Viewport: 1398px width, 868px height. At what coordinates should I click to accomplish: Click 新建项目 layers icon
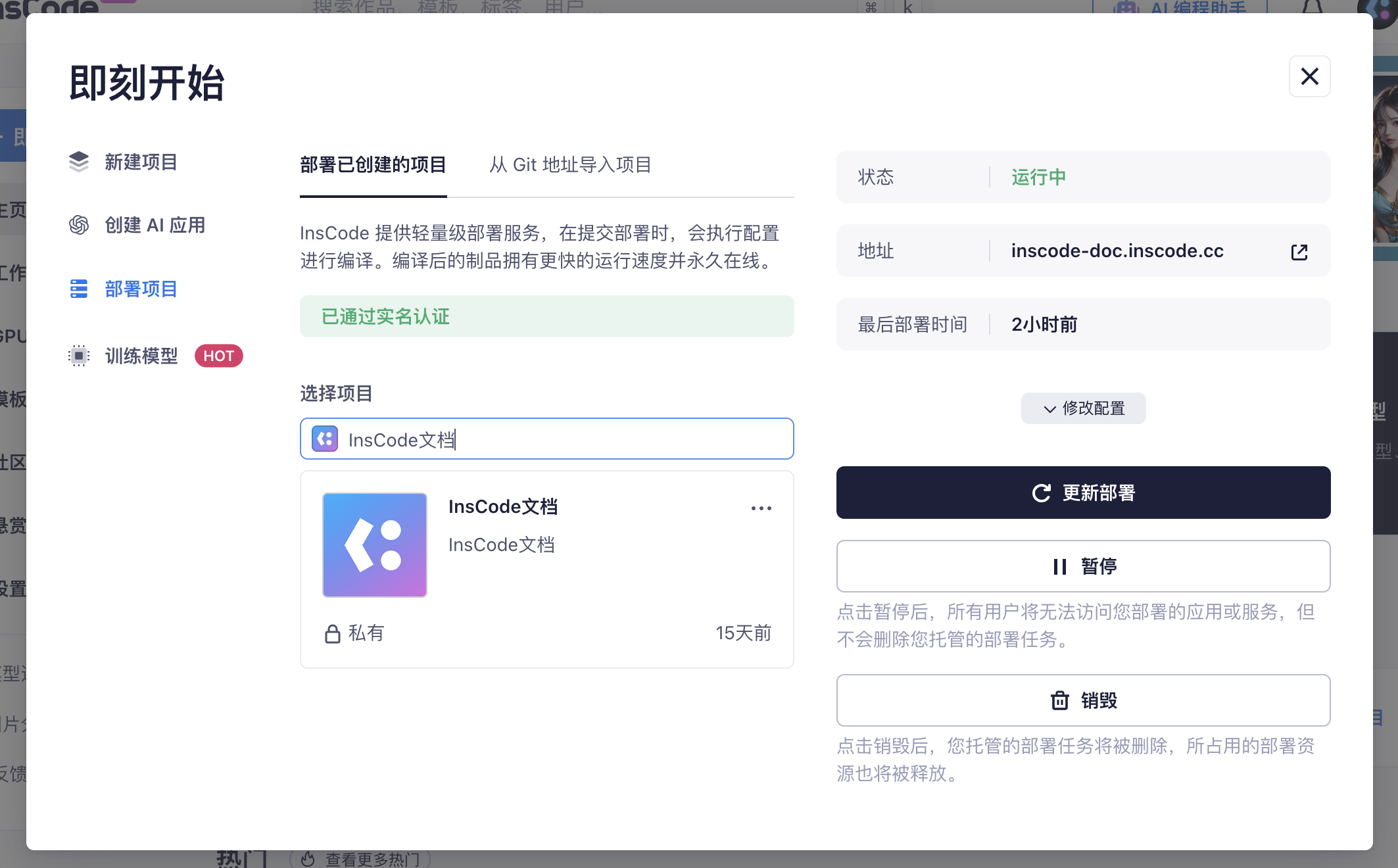pos(79,162)
